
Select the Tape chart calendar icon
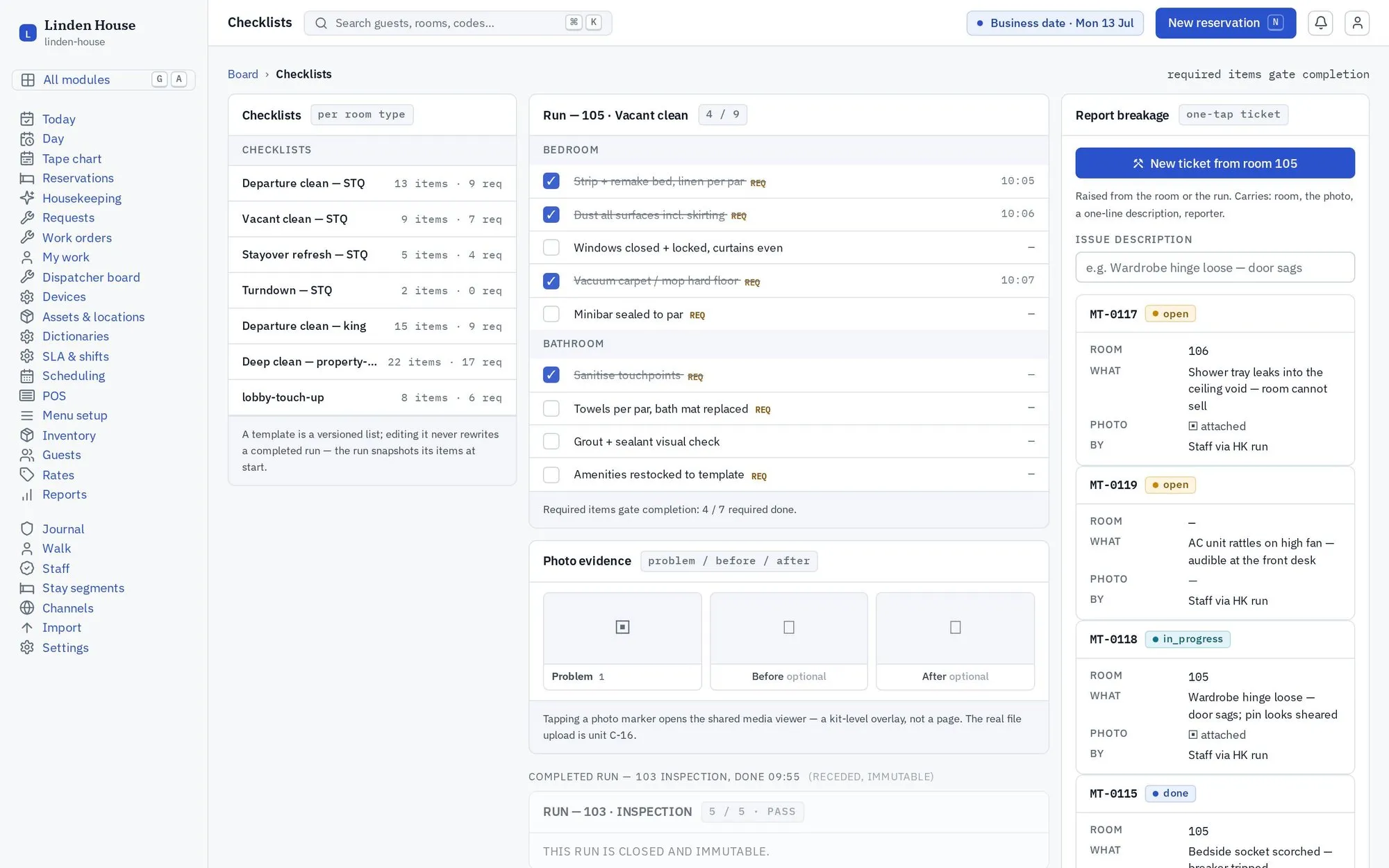pos(27,158)
